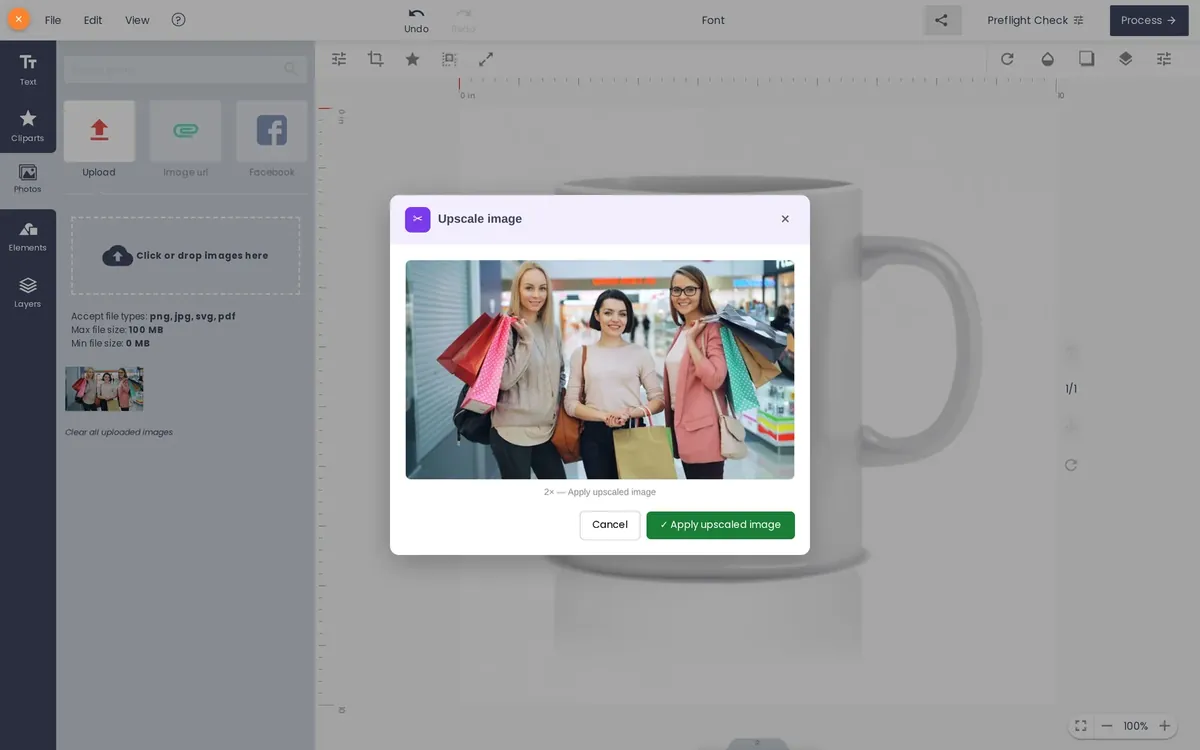Viewport: 1200px width, 750px height.
Task: Cancel the Upscale image dialog
Action: click(610, 525)
